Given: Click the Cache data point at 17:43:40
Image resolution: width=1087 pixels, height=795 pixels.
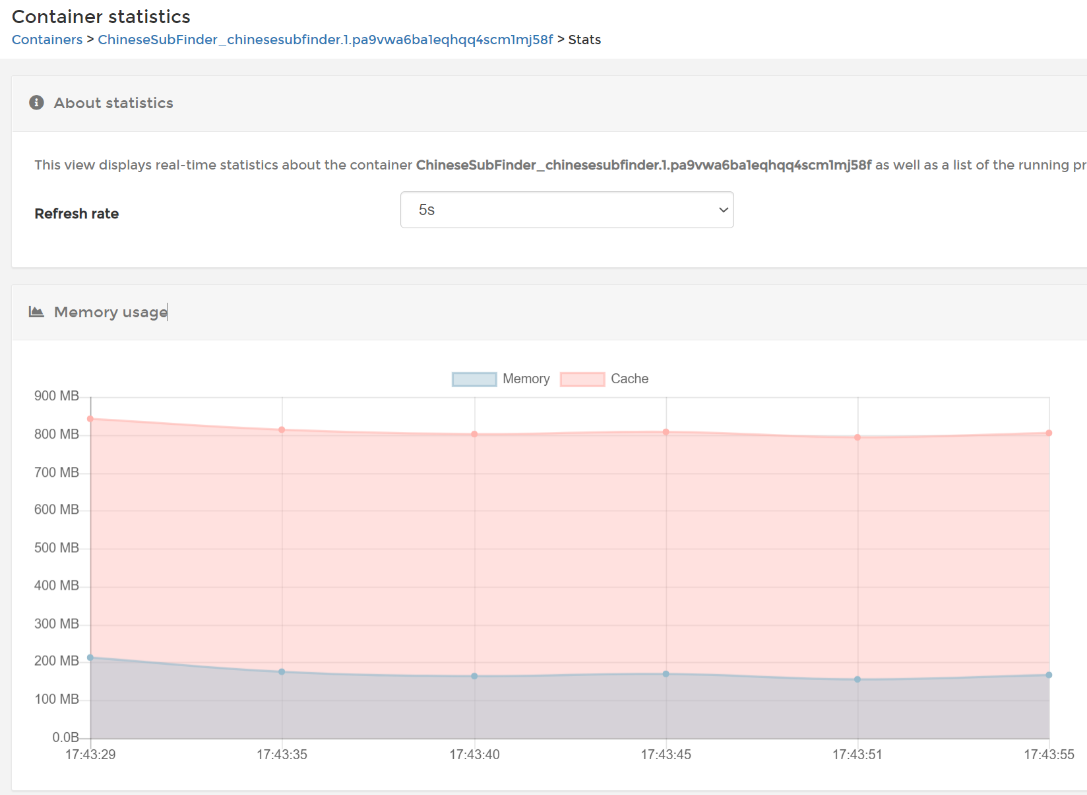Looking at the screenshot, I should 474,435.
